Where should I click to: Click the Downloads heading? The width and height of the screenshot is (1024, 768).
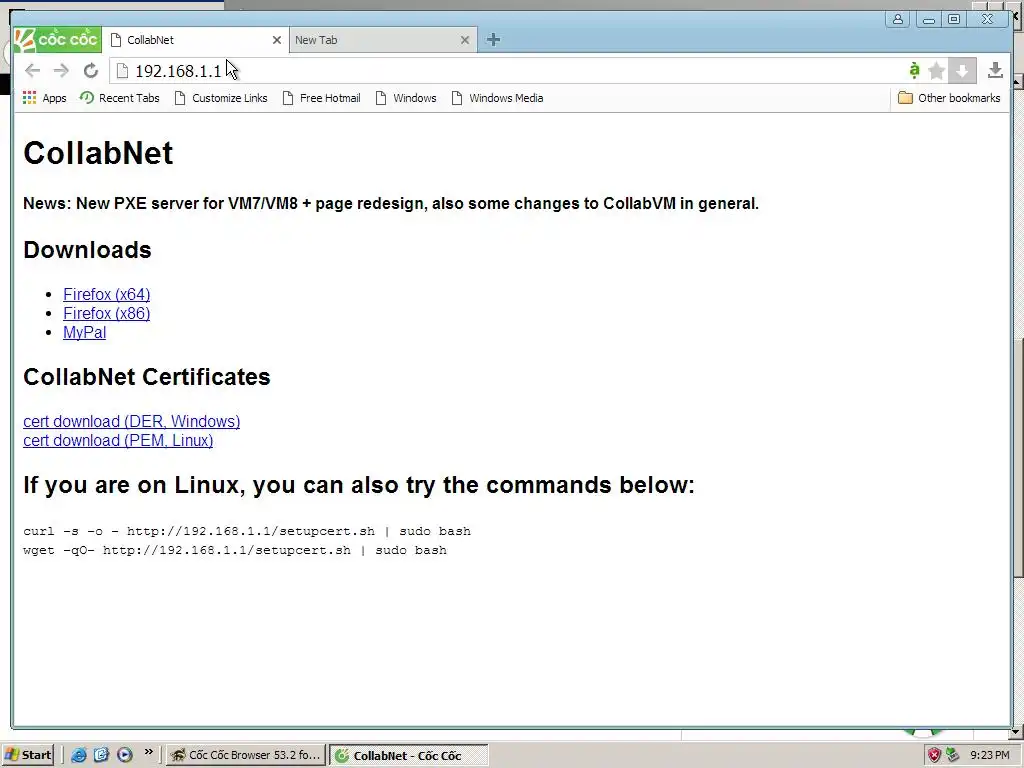pyautogui.click(x=88, y=250)
